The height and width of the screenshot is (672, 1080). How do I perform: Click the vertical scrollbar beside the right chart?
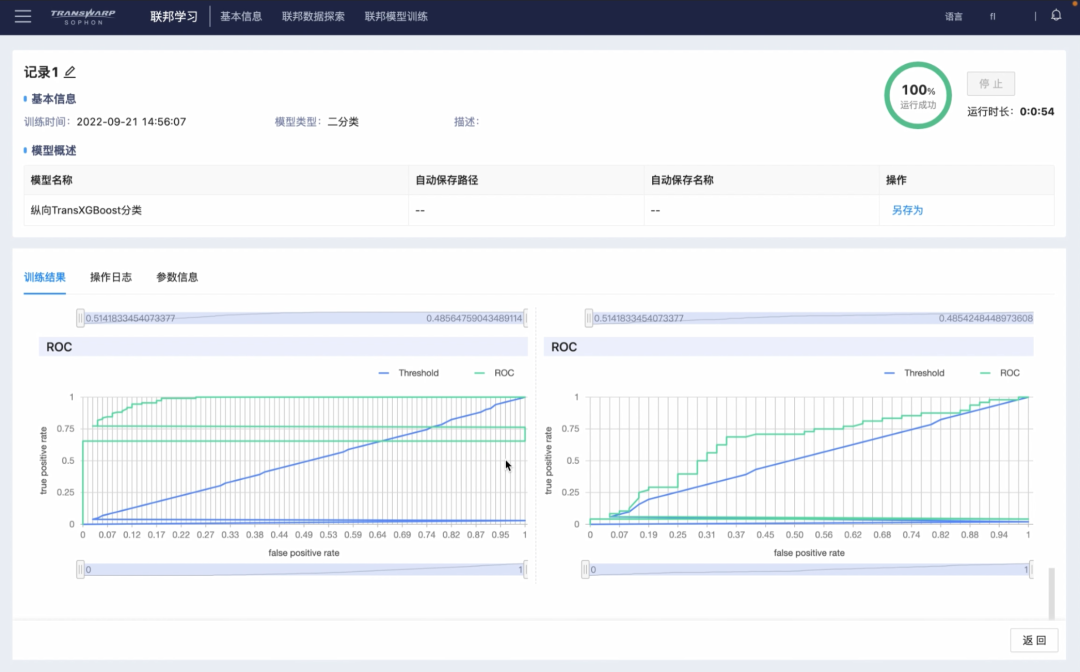(x=1051, y=594)
